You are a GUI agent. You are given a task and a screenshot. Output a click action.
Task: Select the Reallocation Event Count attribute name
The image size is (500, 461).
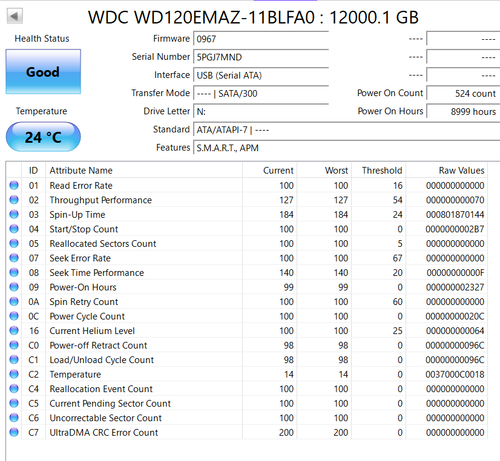pyautogui.click(x=101, y=389)
